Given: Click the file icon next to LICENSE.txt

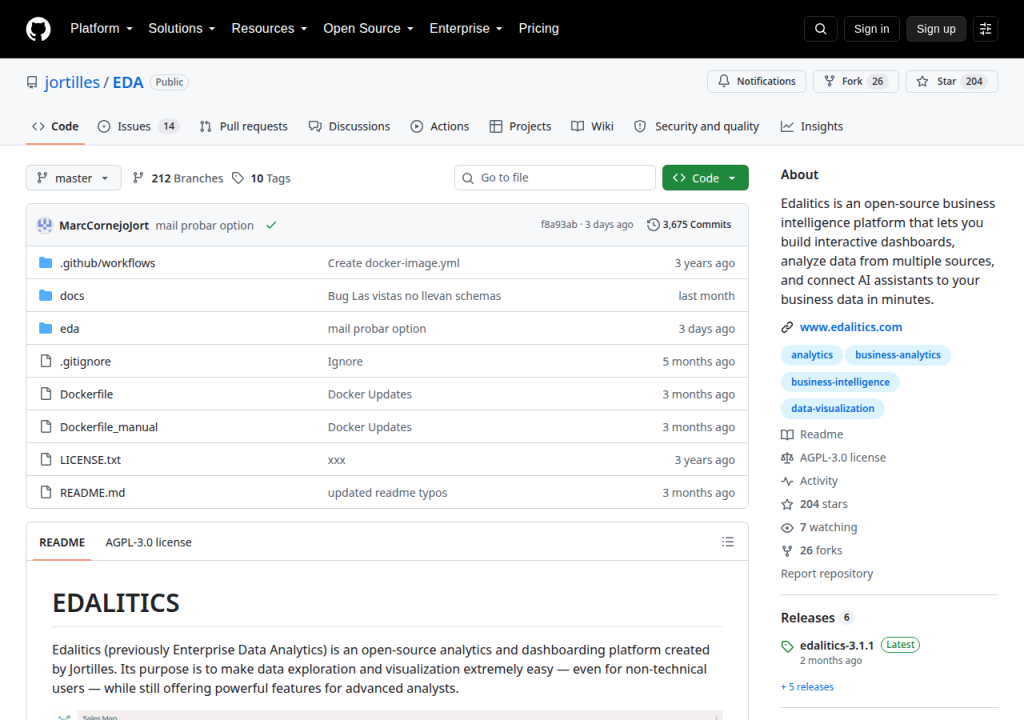Looking at the screenshot, I should click(x=46, y=459).
